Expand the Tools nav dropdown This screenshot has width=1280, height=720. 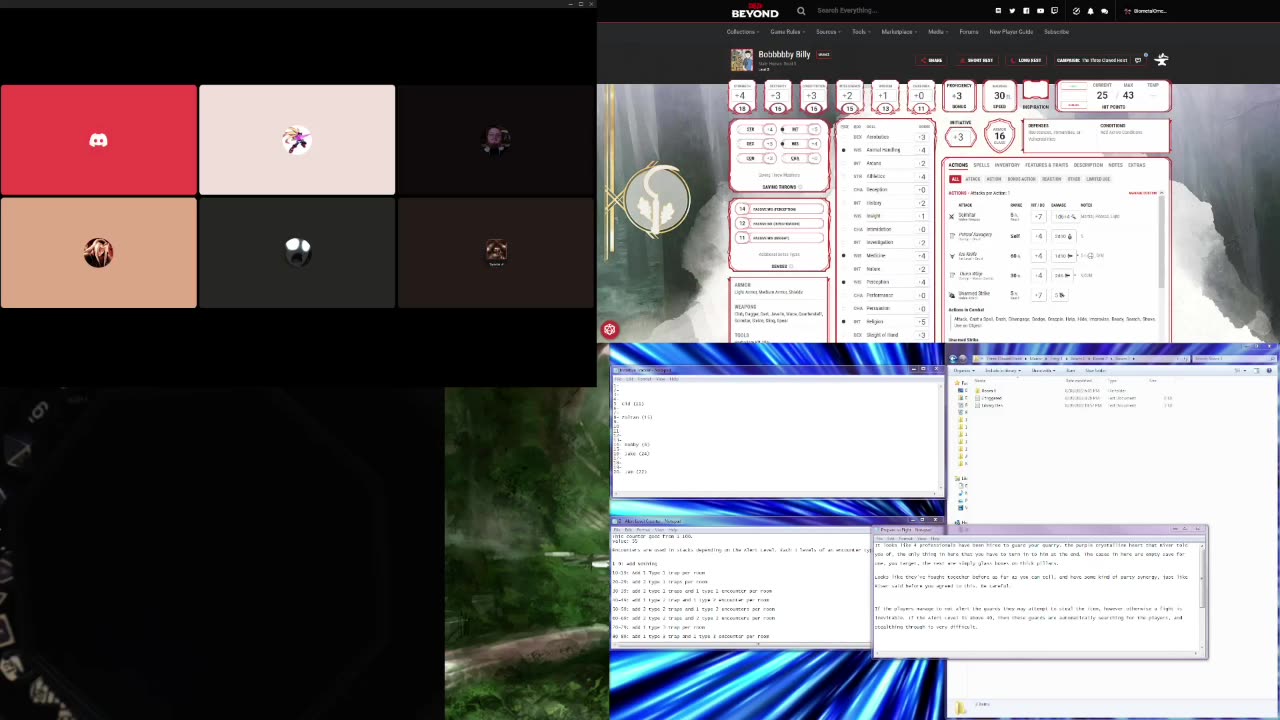[x=861, y=32]
